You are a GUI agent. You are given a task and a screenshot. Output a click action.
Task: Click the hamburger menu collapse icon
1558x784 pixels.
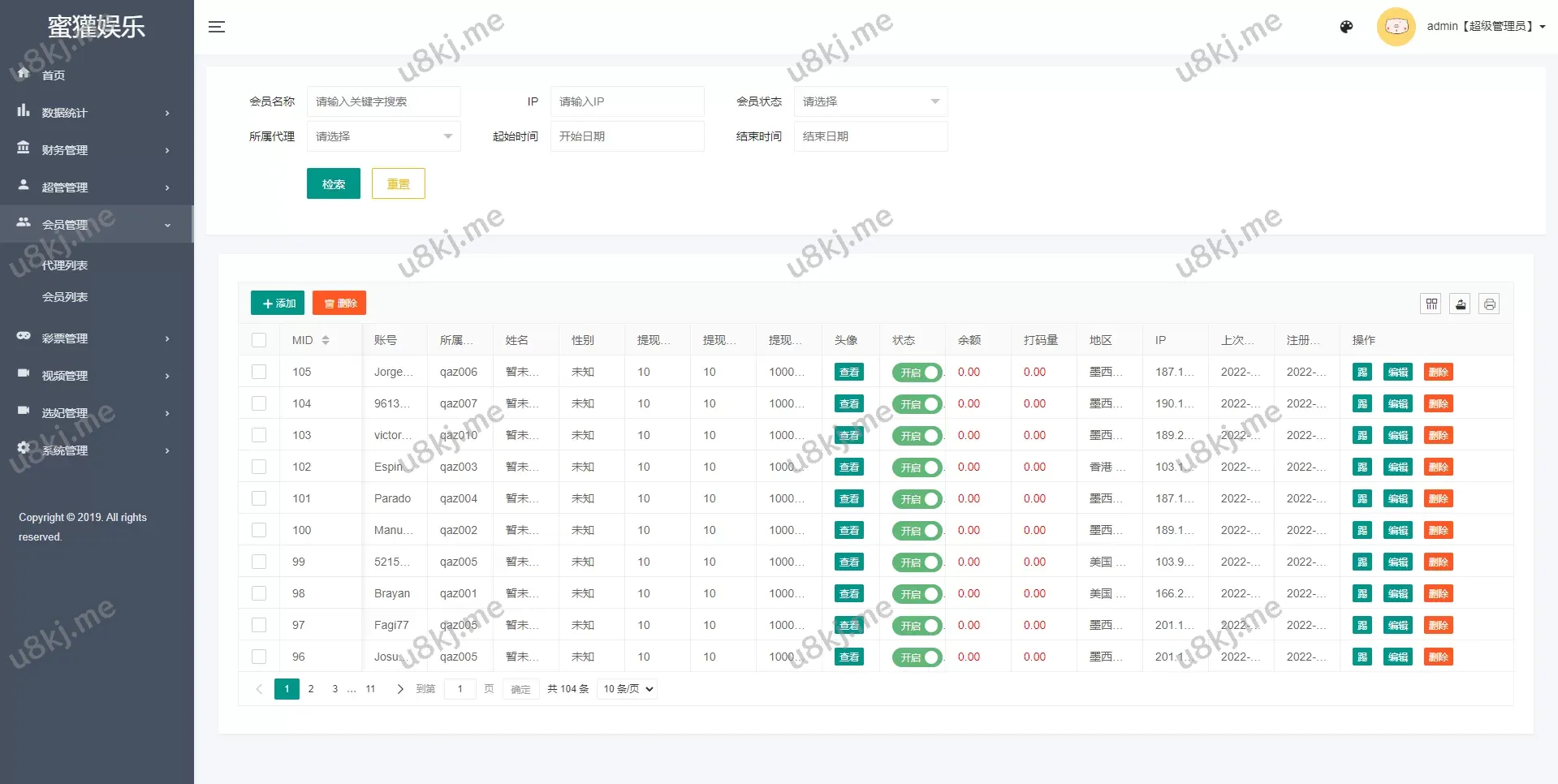[216, 27]
